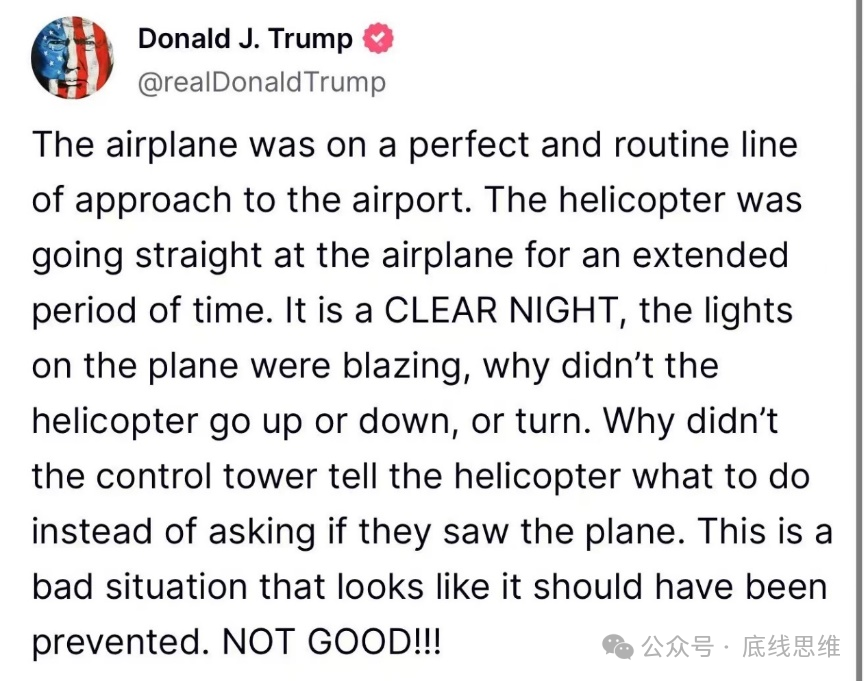
Task: Click the 底线思维 account name text
Action: 790,647
